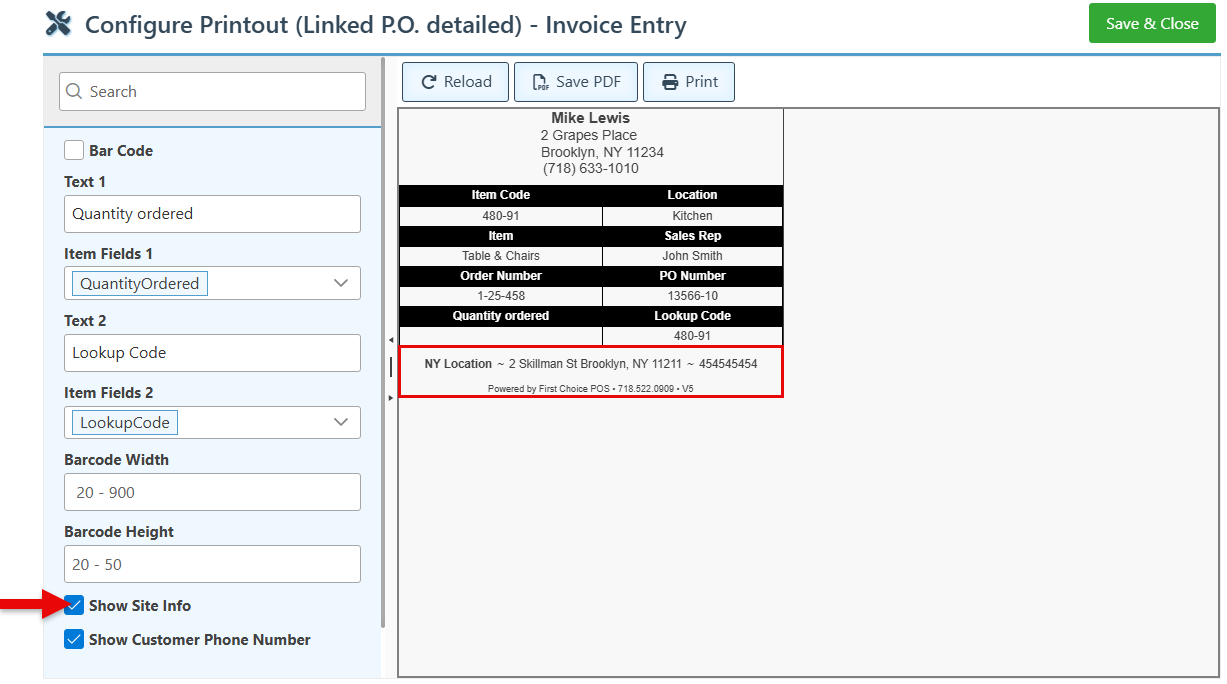Open the Item Fields 2 dropdown arrow
Viewport: 1227px width, 684px height.
pos(341,423)
